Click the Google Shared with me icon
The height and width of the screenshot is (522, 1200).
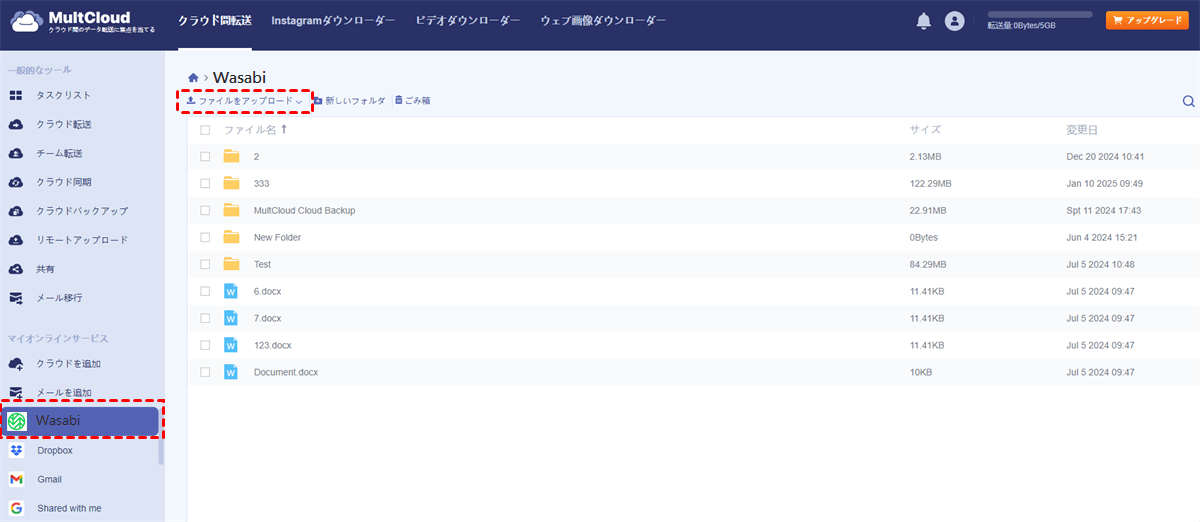click(x=16, y=509)
